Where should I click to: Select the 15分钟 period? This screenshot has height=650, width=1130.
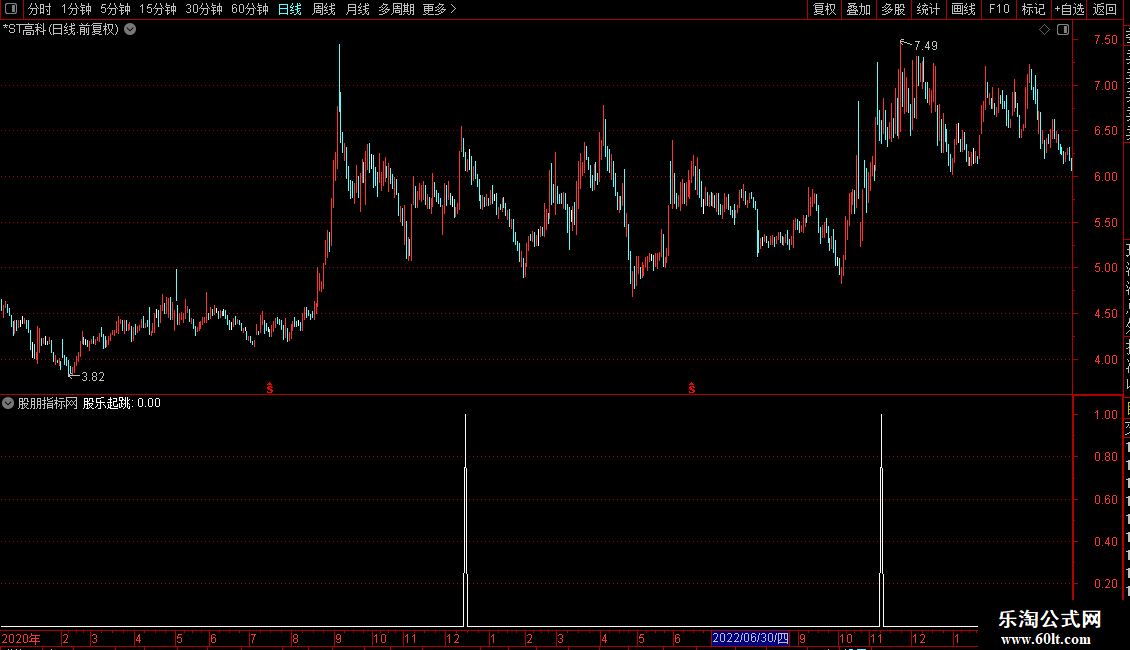(158, 9)
